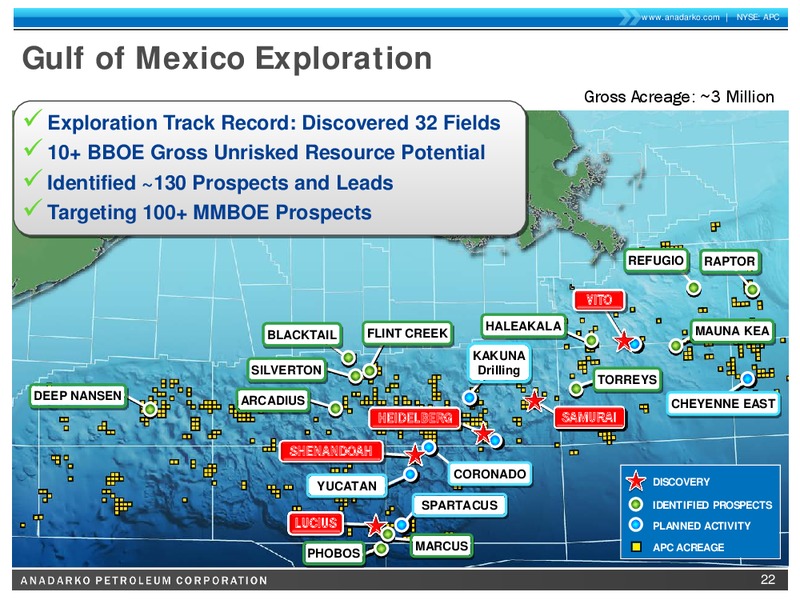Image resolution: width=800 pixels, height=600 pixels.
Task: Click the red VITO label
Action: 598,300
